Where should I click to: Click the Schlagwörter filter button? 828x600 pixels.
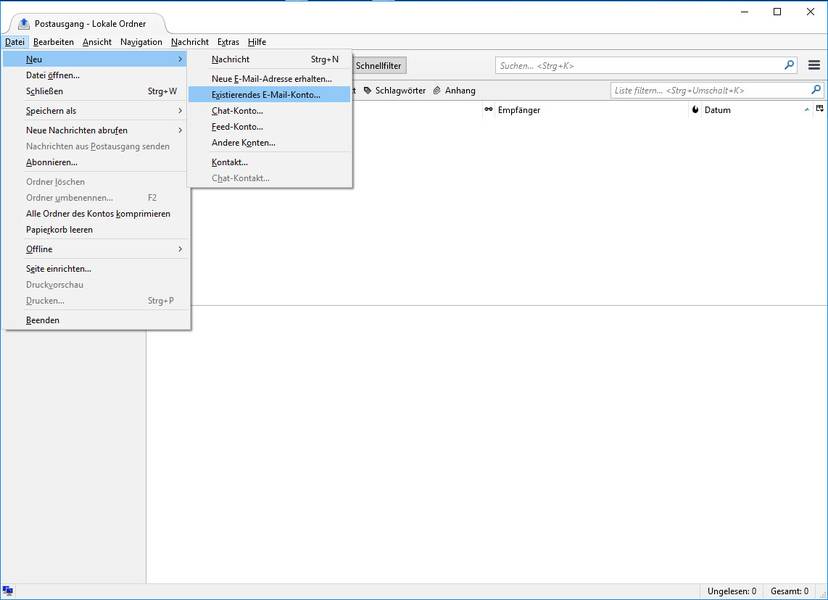click(394, 90)
